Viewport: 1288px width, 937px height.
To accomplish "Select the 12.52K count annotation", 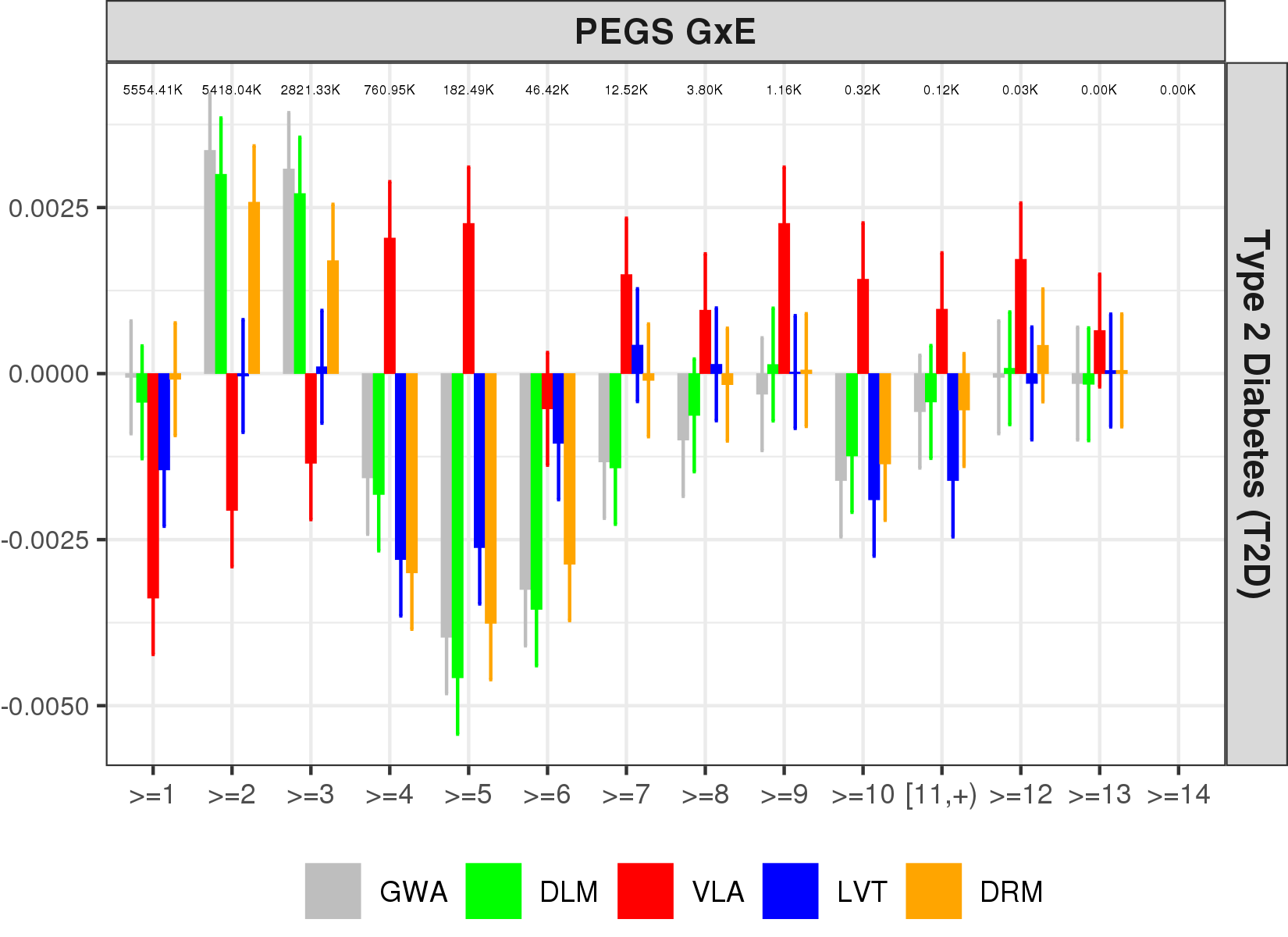I will (x=626, y=90).
